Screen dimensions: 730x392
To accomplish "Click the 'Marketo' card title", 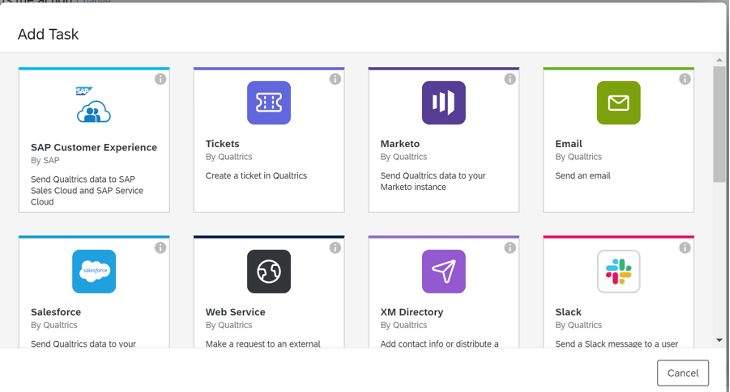I will click(x=400, y=143).
